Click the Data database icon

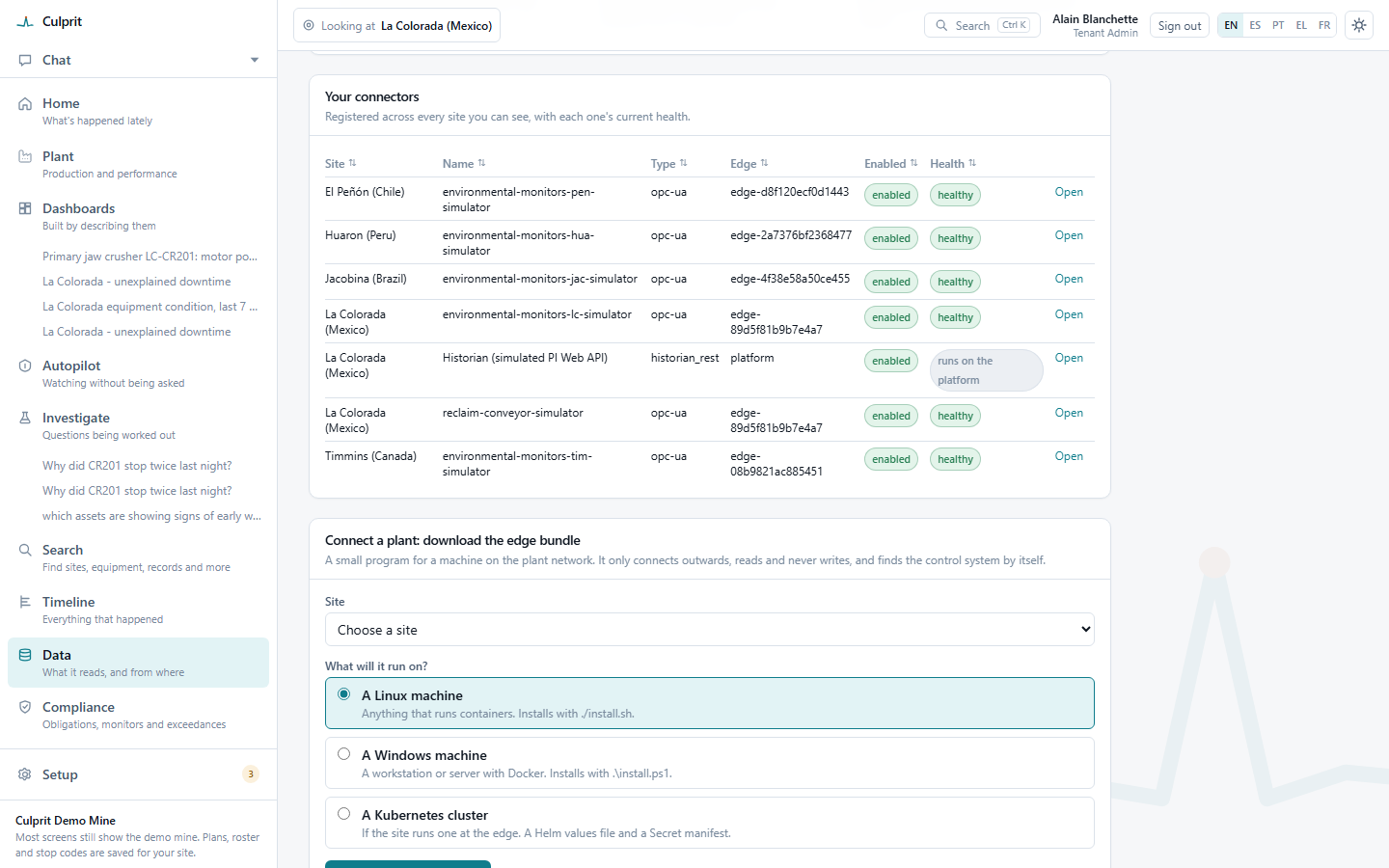(x=25, y=655)
